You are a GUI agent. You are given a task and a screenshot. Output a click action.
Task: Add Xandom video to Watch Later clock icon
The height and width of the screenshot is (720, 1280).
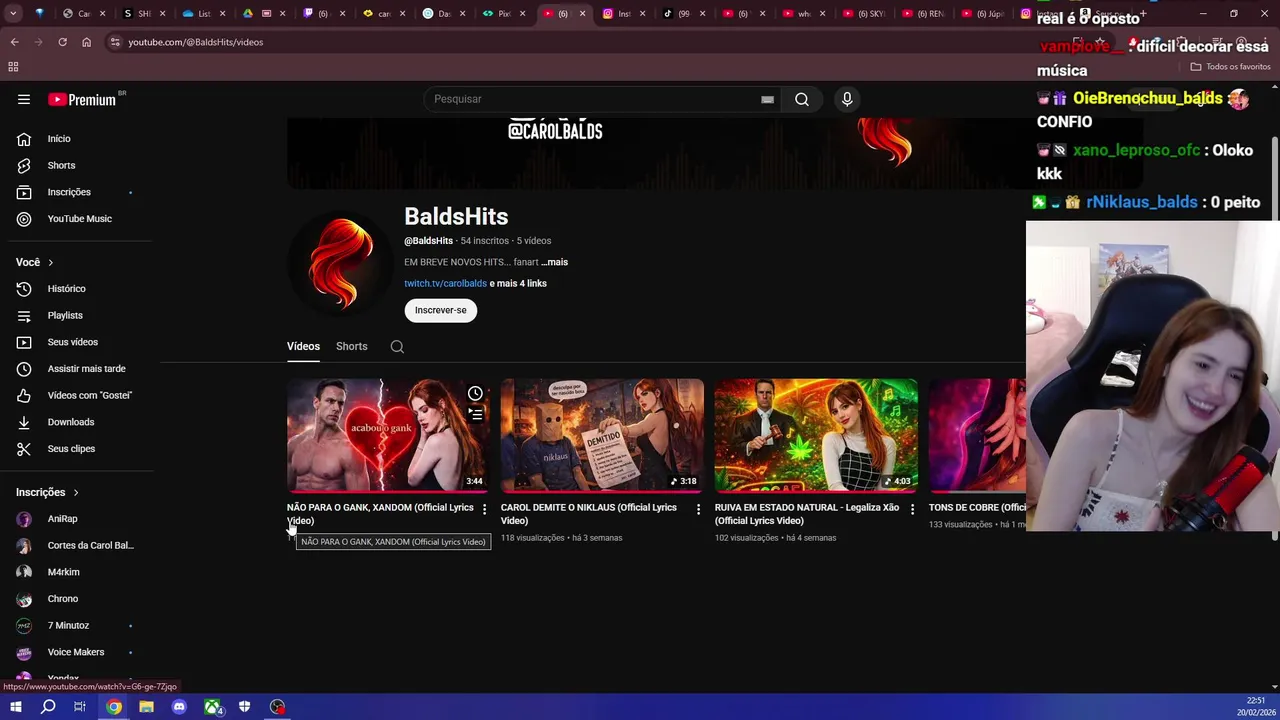(475, 393)
